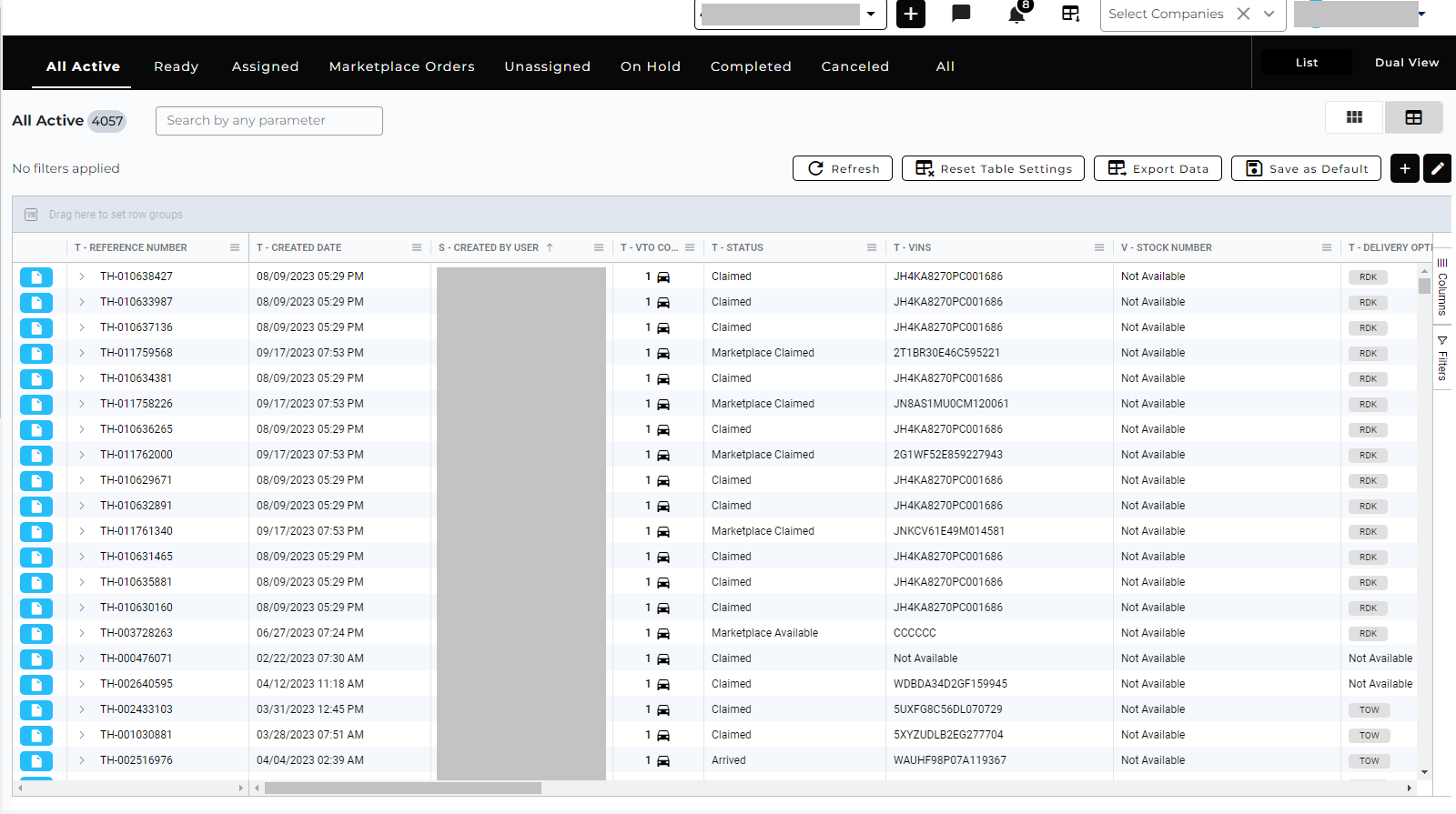This screenshot has width=1456, height=814.
Task: Click the pencil edit button
Action: (x=1437, y=168)
